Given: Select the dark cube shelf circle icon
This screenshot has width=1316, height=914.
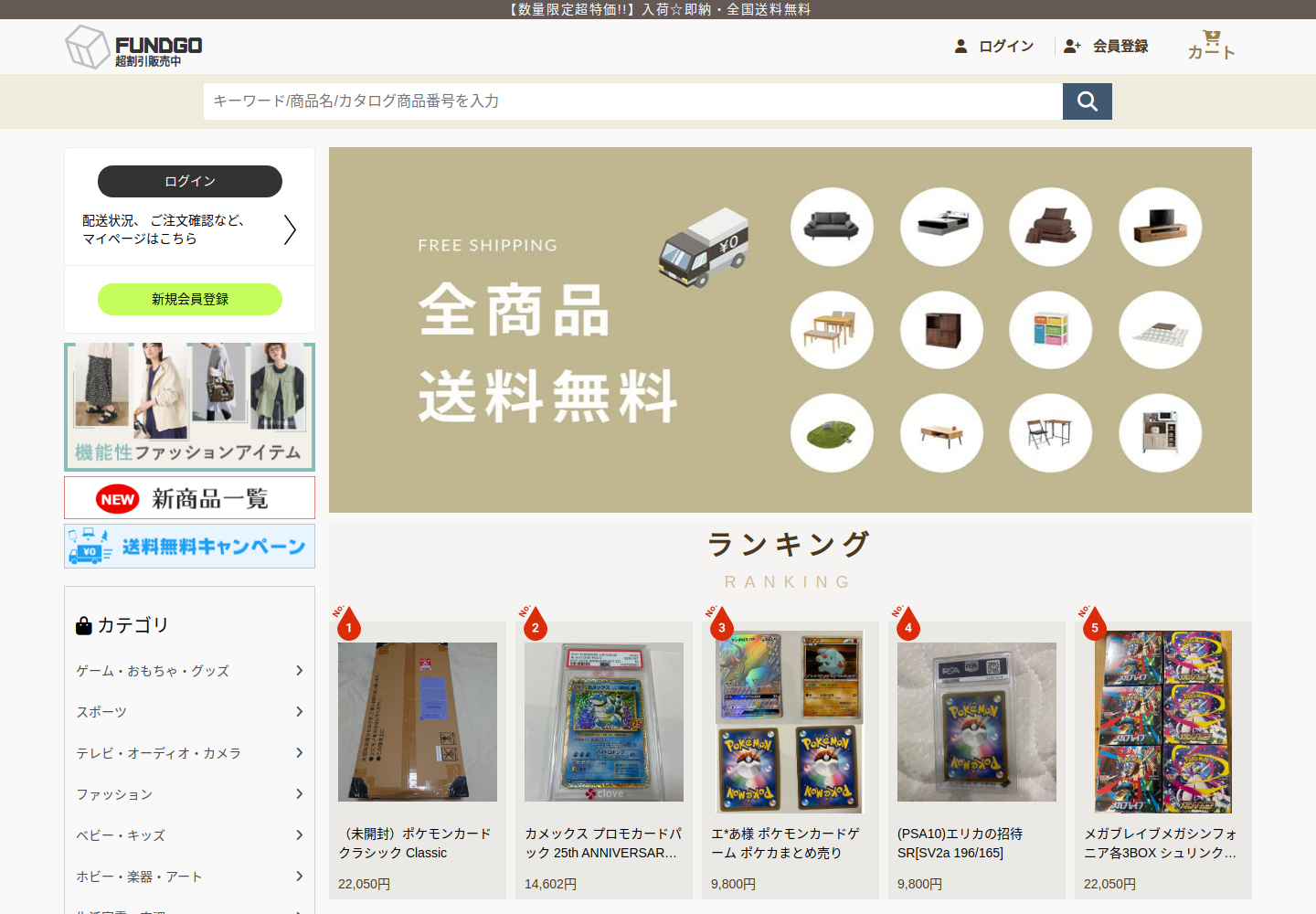Looking at the screenshot, I should click(941, 330).
